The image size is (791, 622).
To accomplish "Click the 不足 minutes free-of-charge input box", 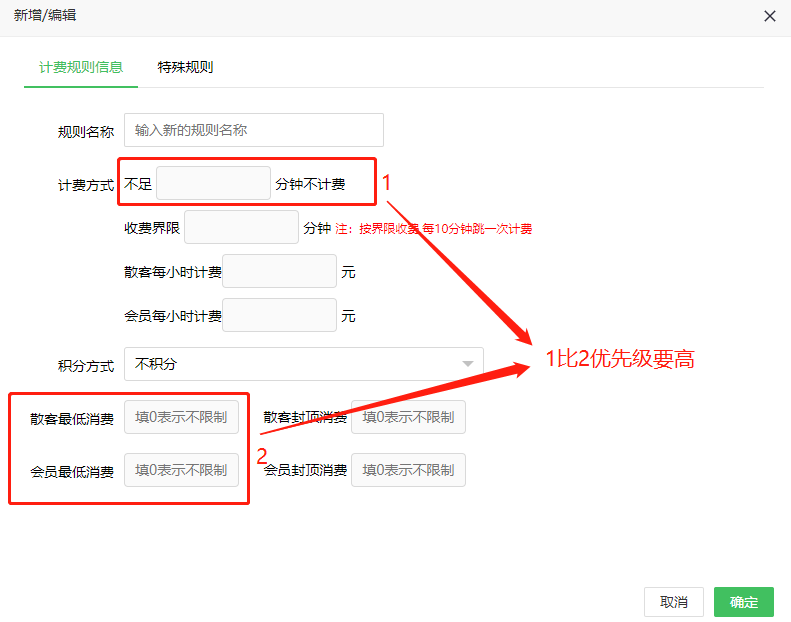I will click(x=213, y=184).
